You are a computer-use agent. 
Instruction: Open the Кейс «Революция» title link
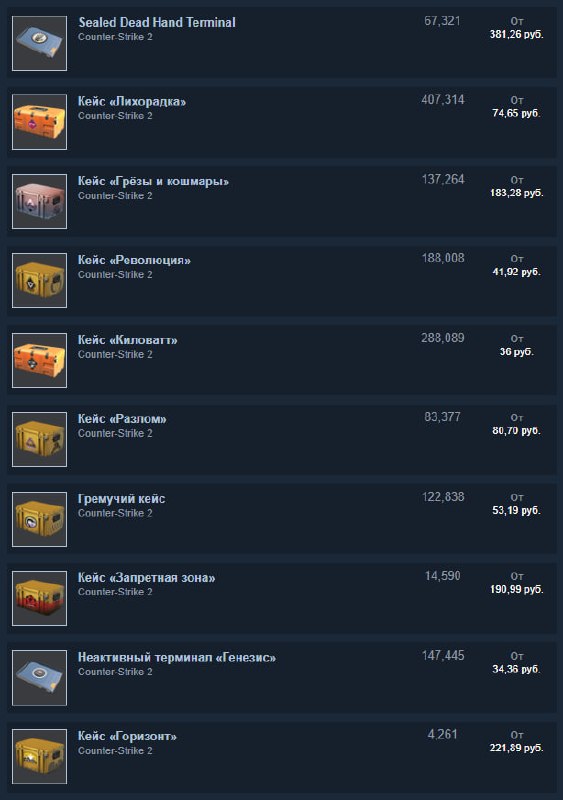coord(134,260)
